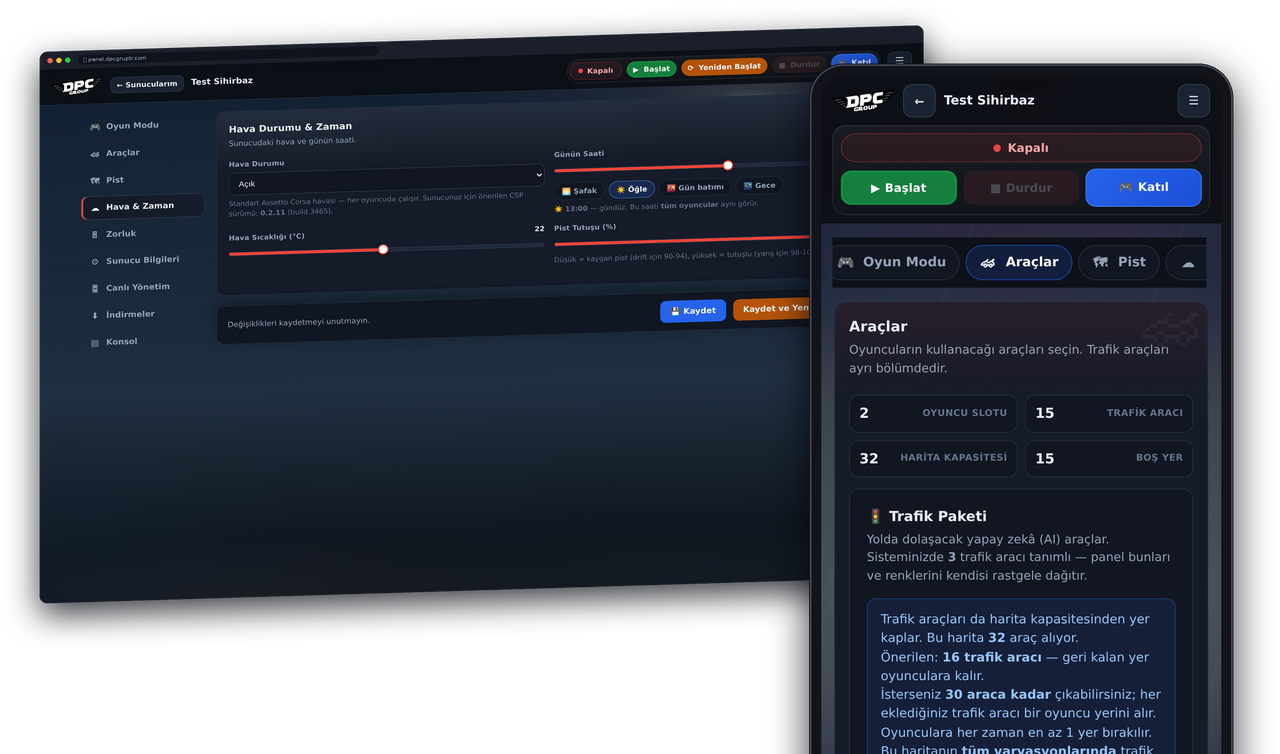
Task: Open the hamburger menu on the phone screen
Action: [1193, 101]
